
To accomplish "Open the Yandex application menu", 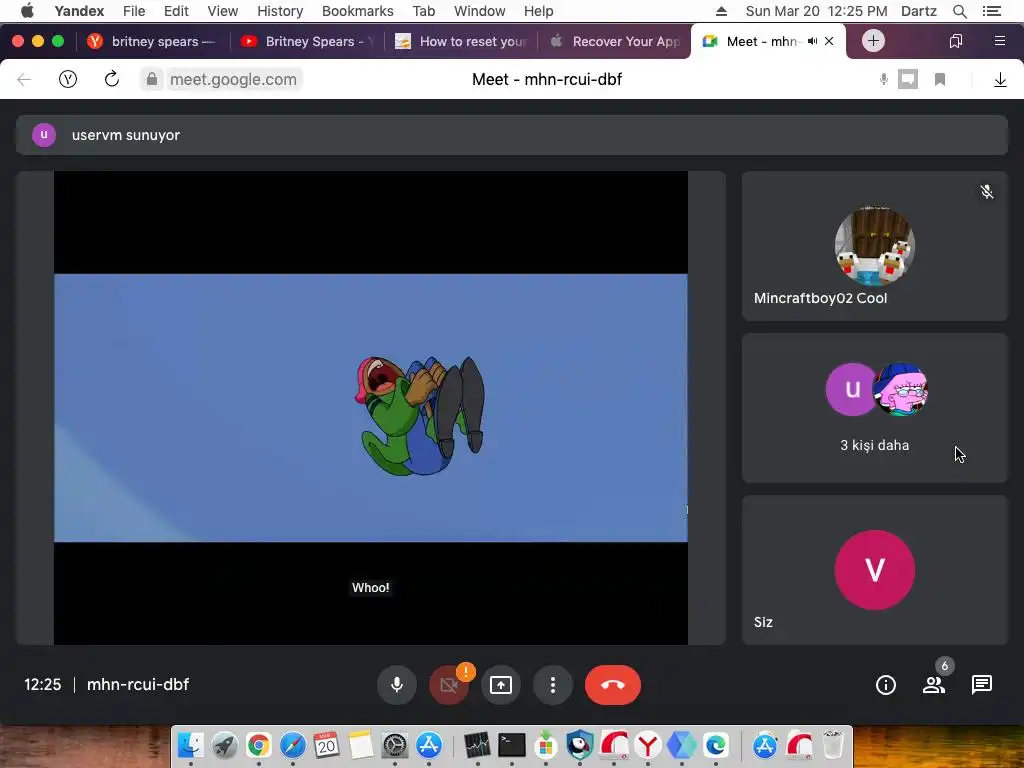I will point(79,11).
